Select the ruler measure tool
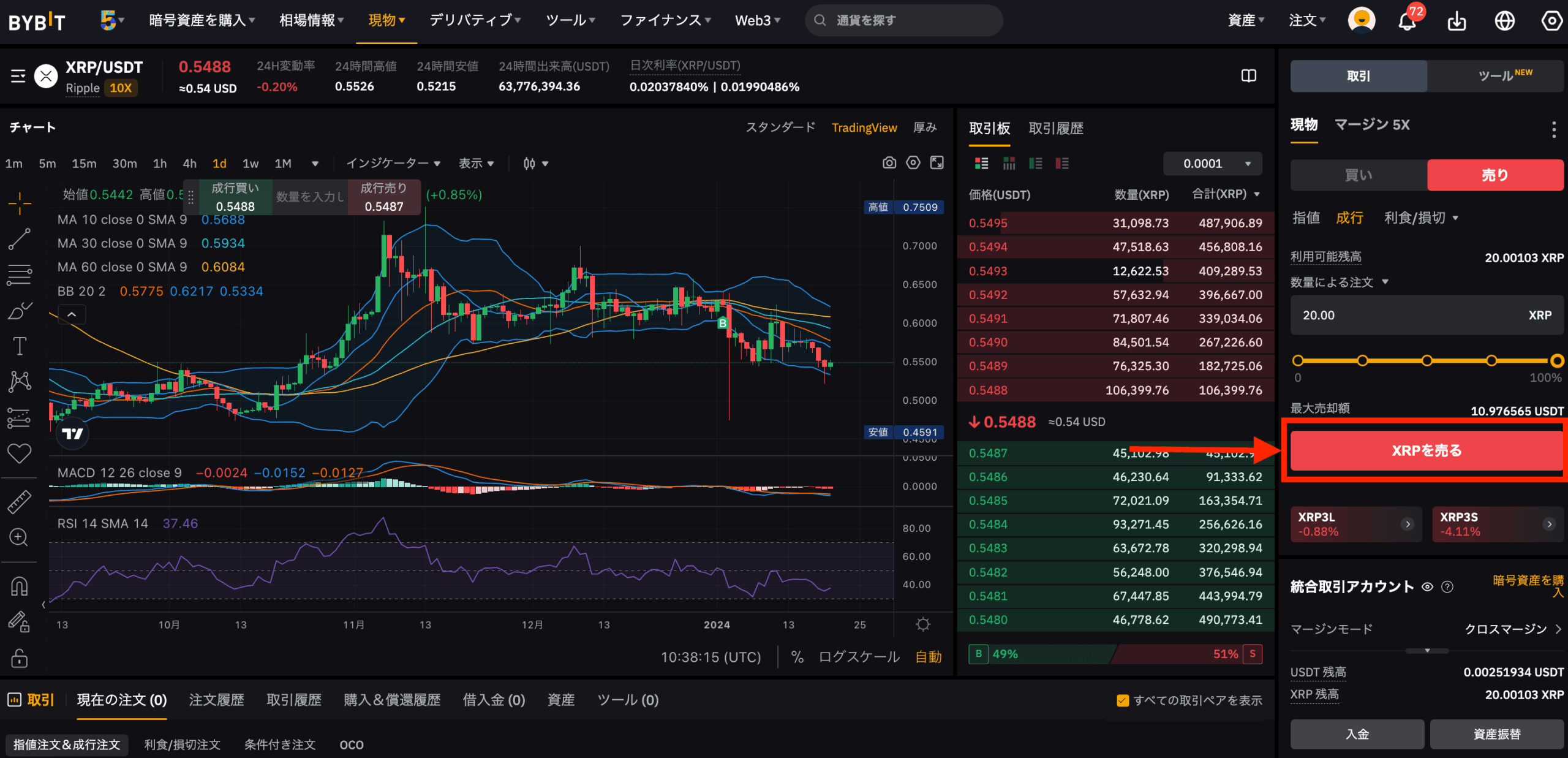 coord(20,502)
